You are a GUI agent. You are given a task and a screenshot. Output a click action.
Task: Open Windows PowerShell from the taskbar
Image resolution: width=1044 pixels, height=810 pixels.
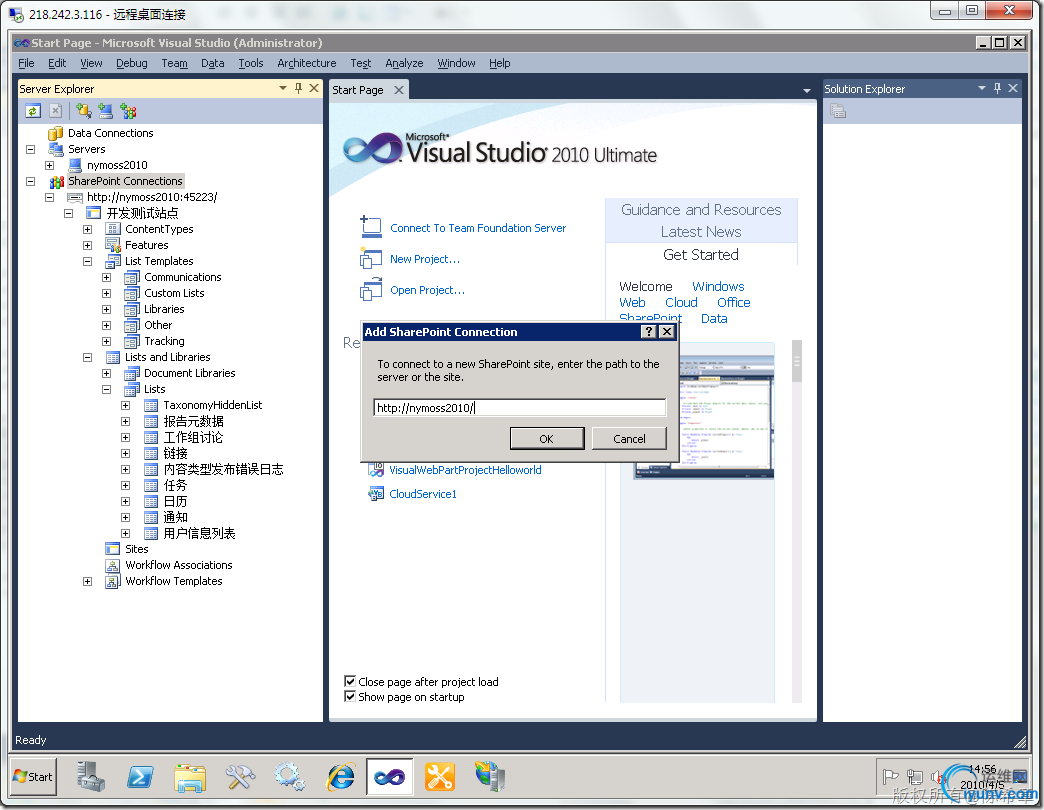[x=140, y=777]
